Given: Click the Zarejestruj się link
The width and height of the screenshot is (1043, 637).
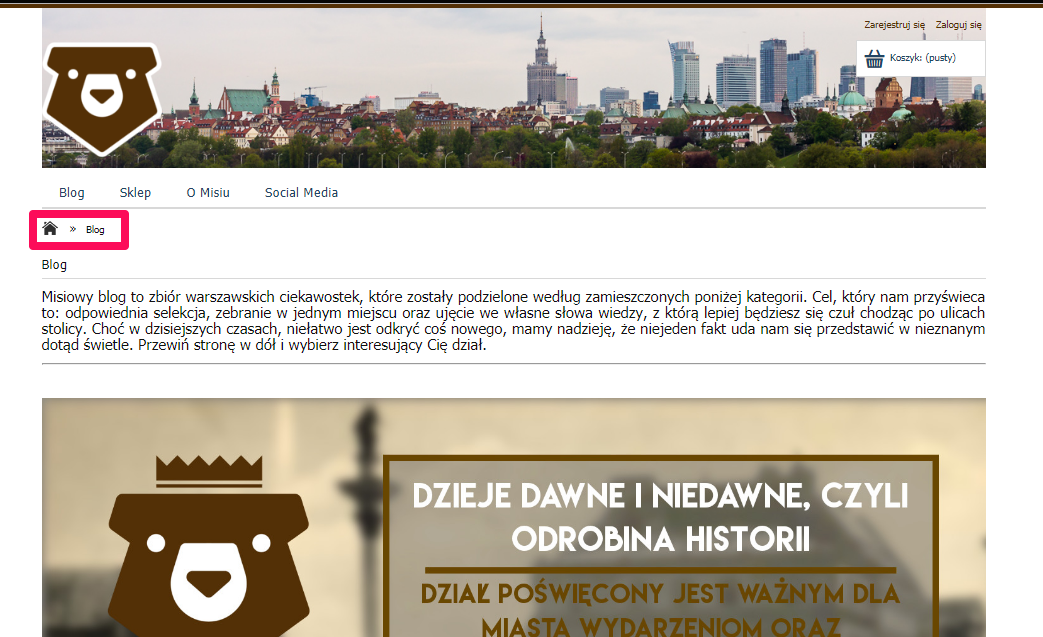Looking at the screenshot, I should [895, 25].
